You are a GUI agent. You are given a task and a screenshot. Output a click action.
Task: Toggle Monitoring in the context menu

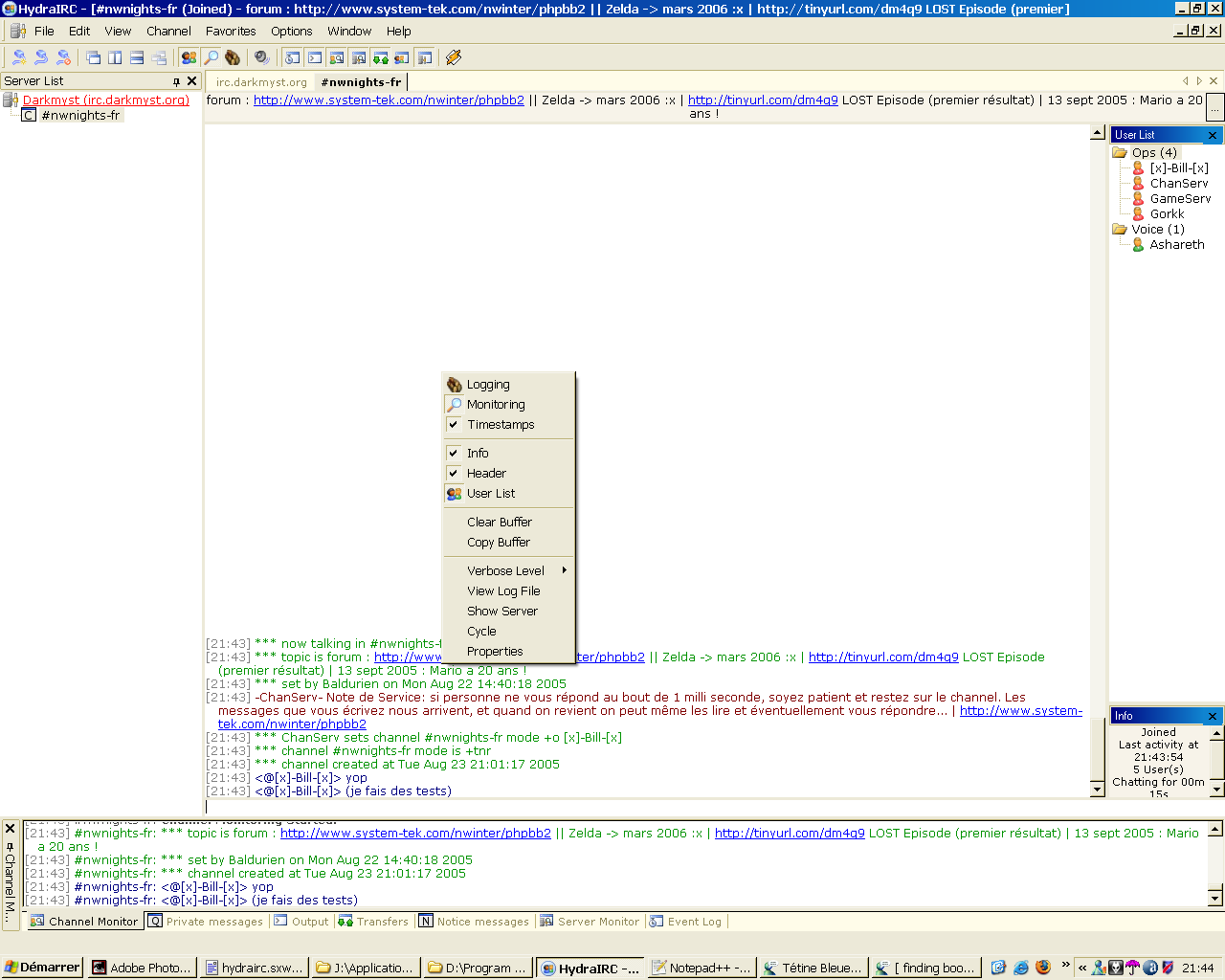(509, 405)
